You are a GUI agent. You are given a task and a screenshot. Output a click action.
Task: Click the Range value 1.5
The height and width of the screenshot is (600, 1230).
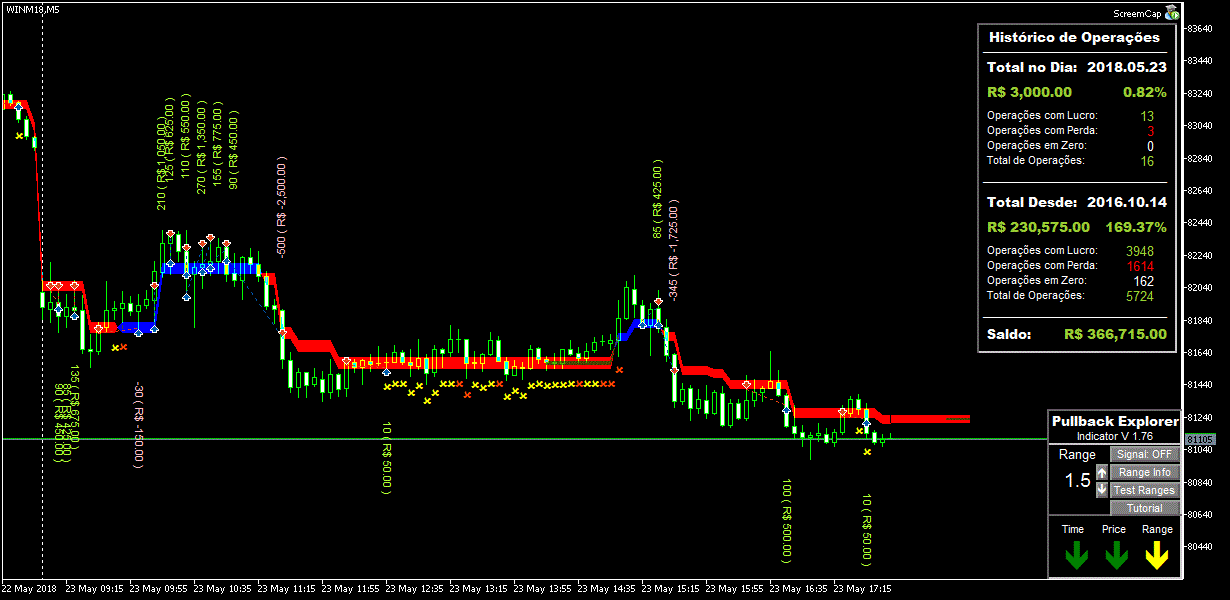(1077, 481)
